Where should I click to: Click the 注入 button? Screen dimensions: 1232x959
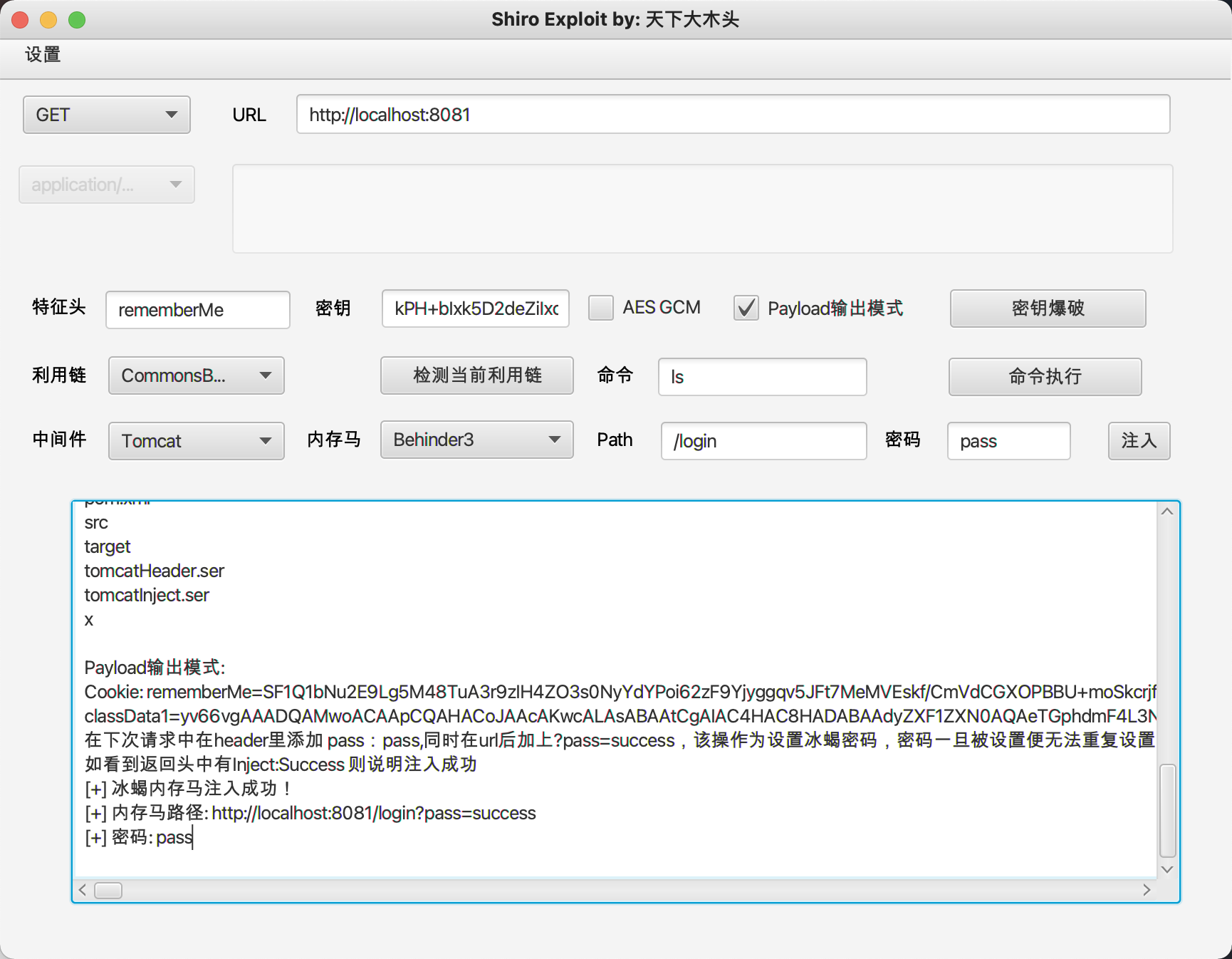[1139, 441]
